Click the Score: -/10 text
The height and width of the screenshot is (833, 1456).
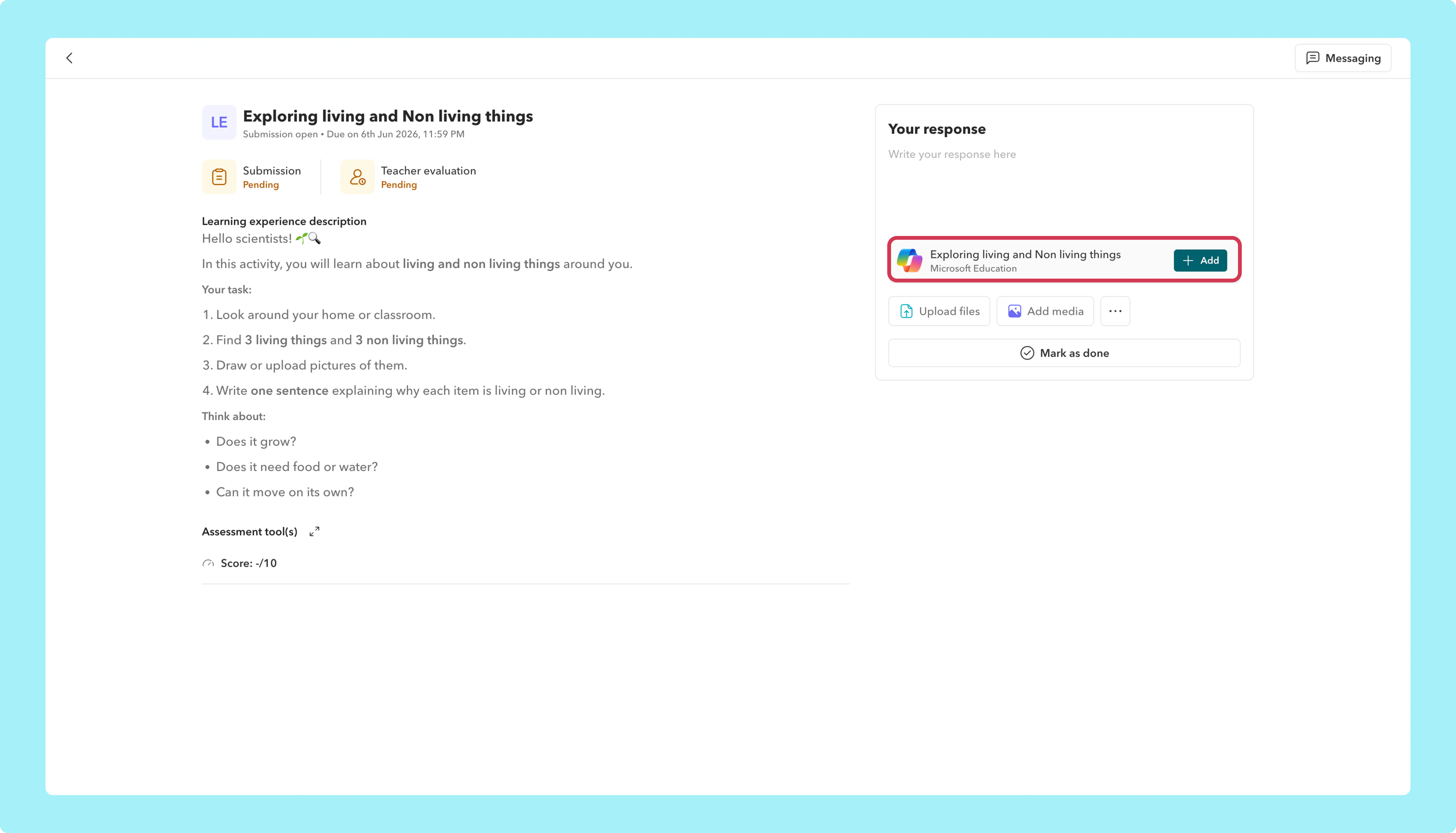pos(249,564)
